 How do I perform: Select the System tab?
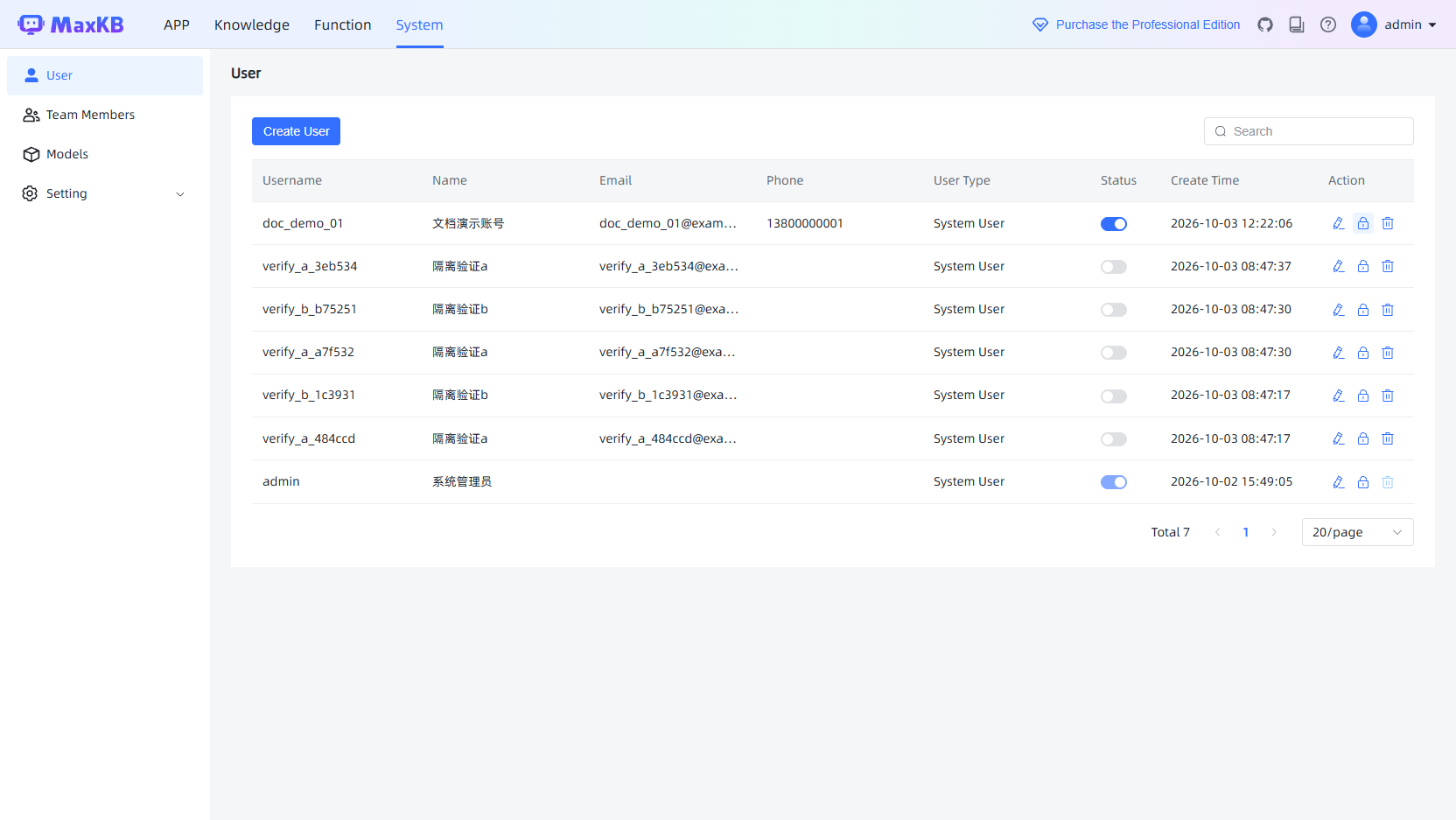[419, 25]
